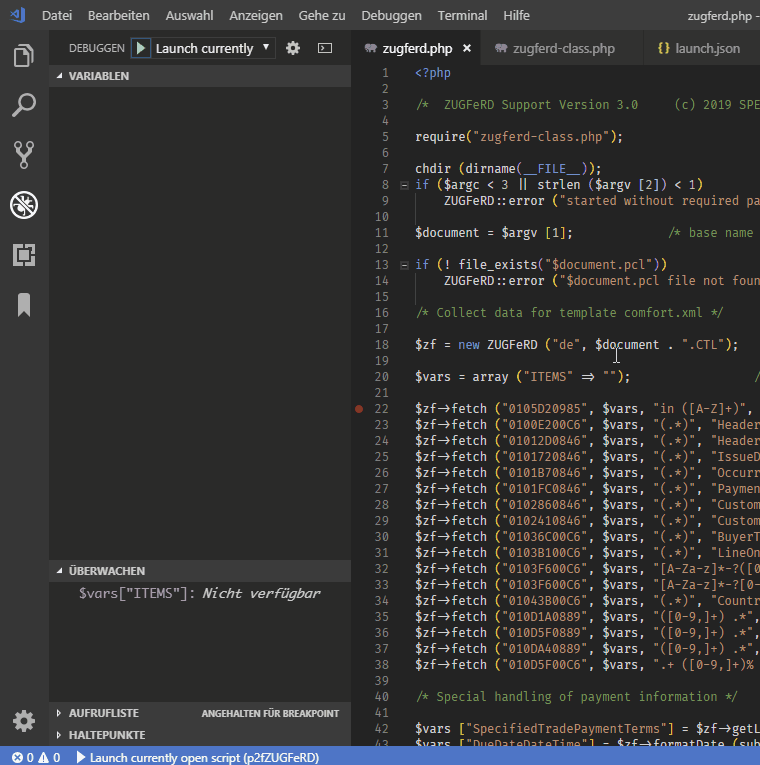This screenshot has height=765, width=760.
Task: Open launch.json via debug gear icon
Action: [293, 48]
